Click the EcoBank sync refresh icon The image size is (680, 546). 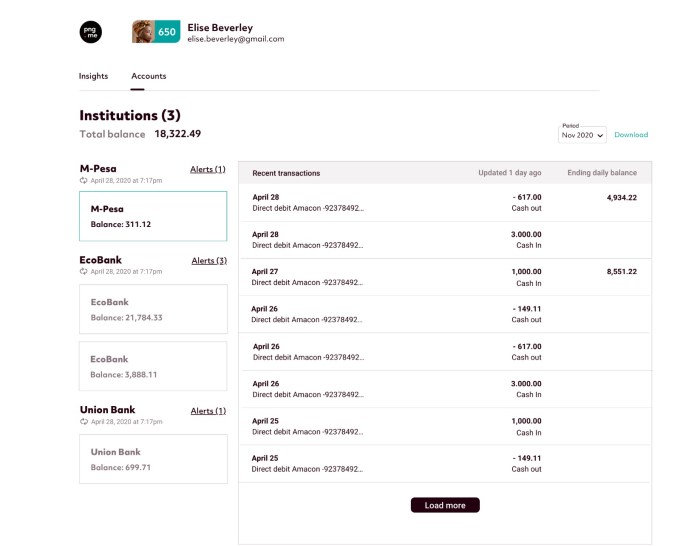[x=84, y=271]
